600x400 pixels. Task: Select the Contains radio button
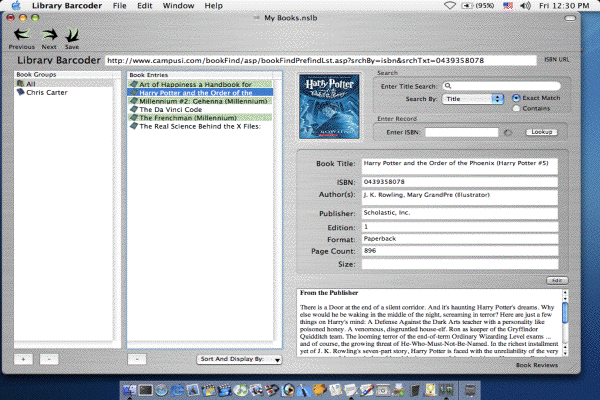[516, 108]
